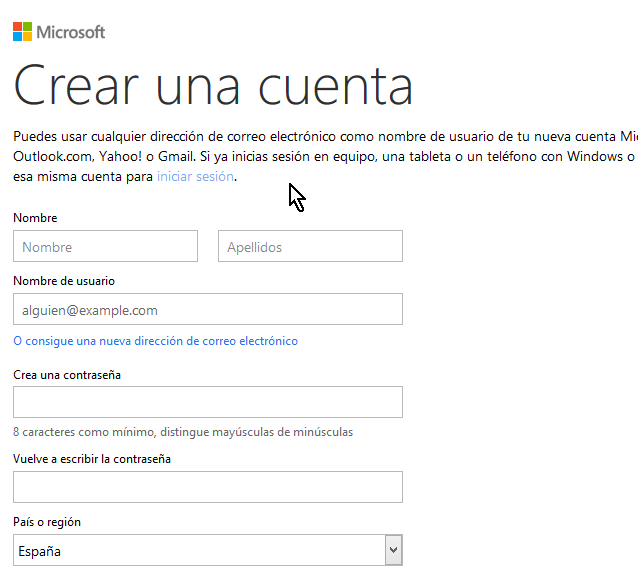
Task: Click the 'Crear una cuenta' heading
Action: point(213,85)
